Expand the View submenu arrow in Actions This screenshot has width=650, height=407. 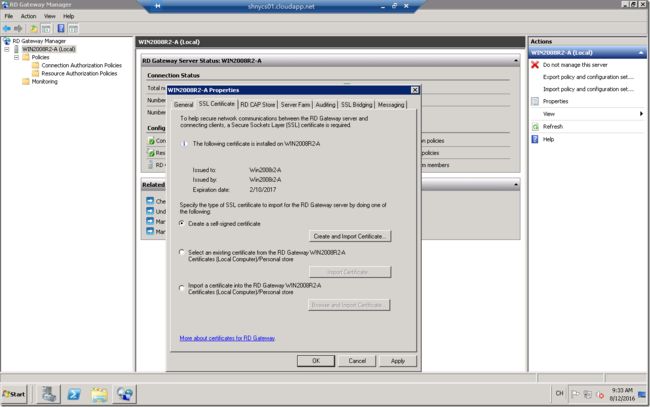tap(641, 114)
